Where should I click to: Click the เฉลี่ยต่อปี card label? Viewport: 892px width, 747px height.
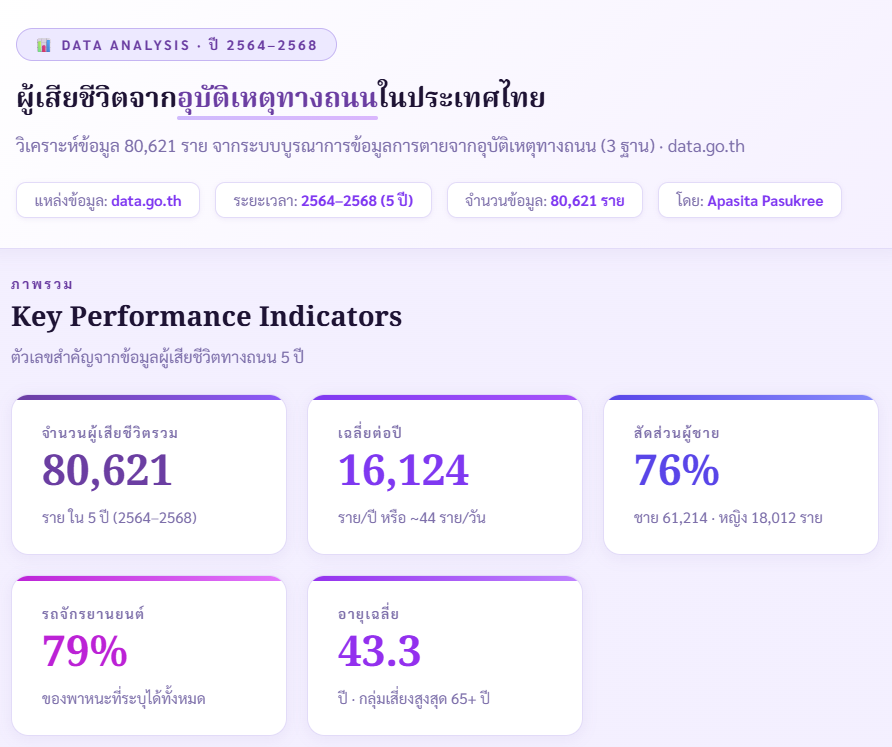pos(370,433)
